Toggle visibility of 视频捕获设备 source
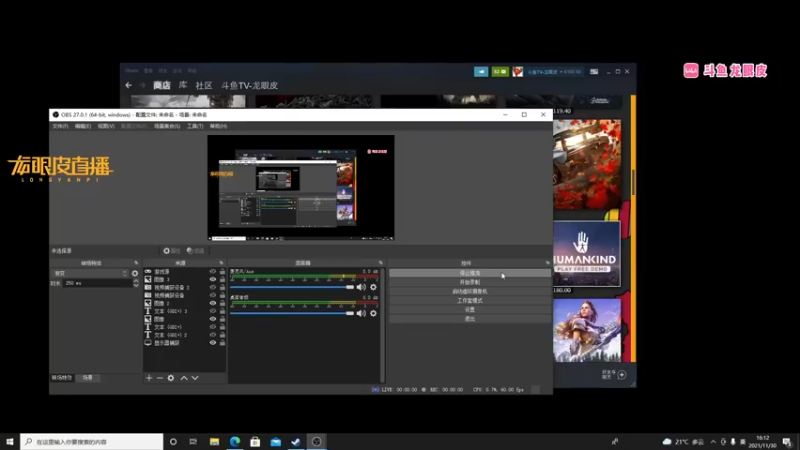Image resolution: width=800 pixels, height=450 pixels. 213,295
